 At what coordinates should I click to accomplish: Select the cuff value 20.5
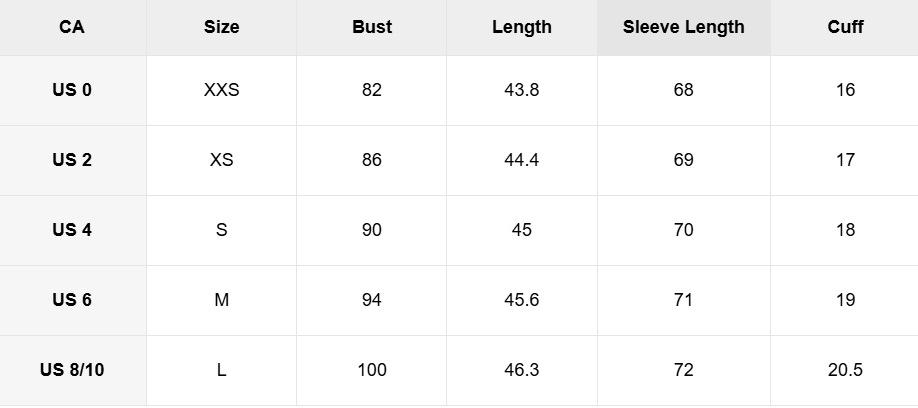pos(845,370)
